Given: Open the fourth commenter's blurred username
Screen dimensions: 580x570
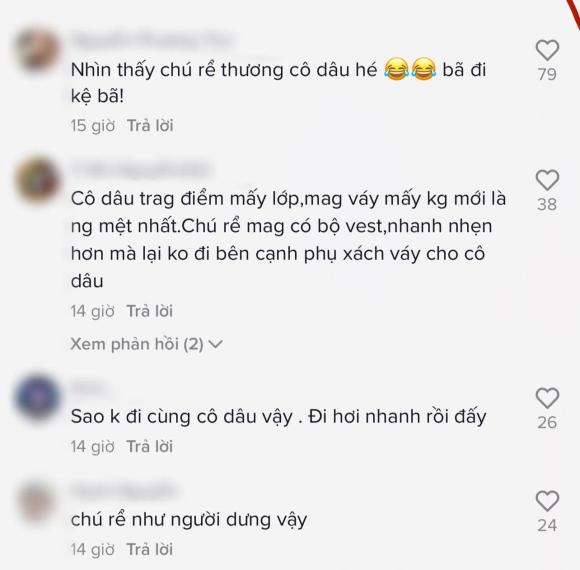Looking at the screenshot, I should [123, 491].
